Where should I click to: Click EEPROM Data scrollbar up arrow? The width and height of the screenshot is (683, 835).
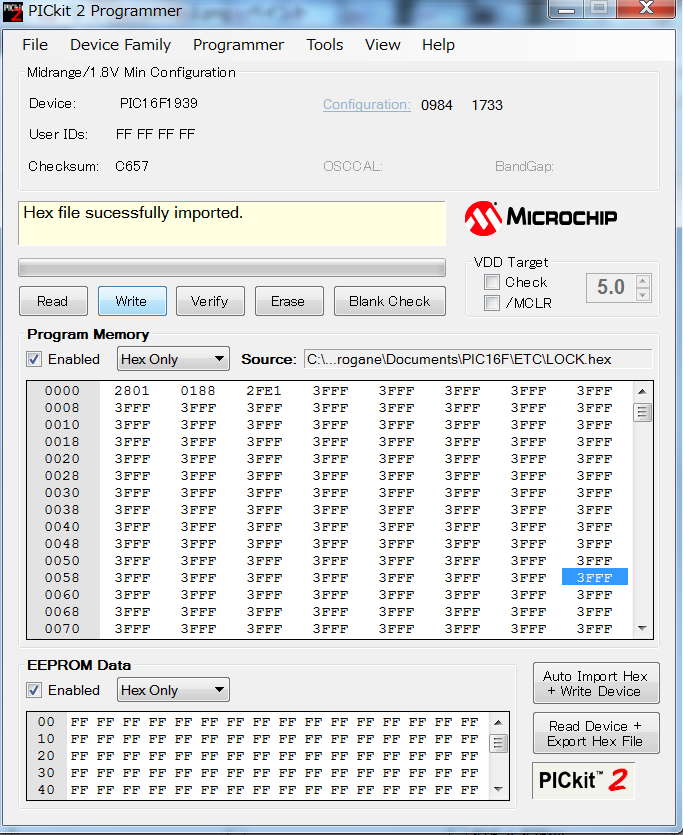[498, 723]
